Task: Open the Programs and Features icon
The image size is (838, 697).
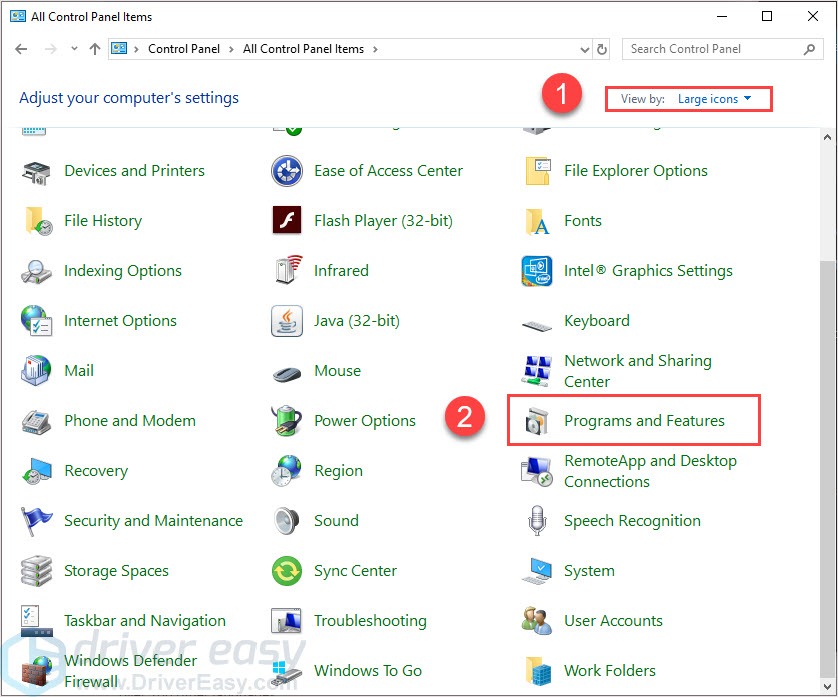Action: pyautogui.click(x=537, y=422)
